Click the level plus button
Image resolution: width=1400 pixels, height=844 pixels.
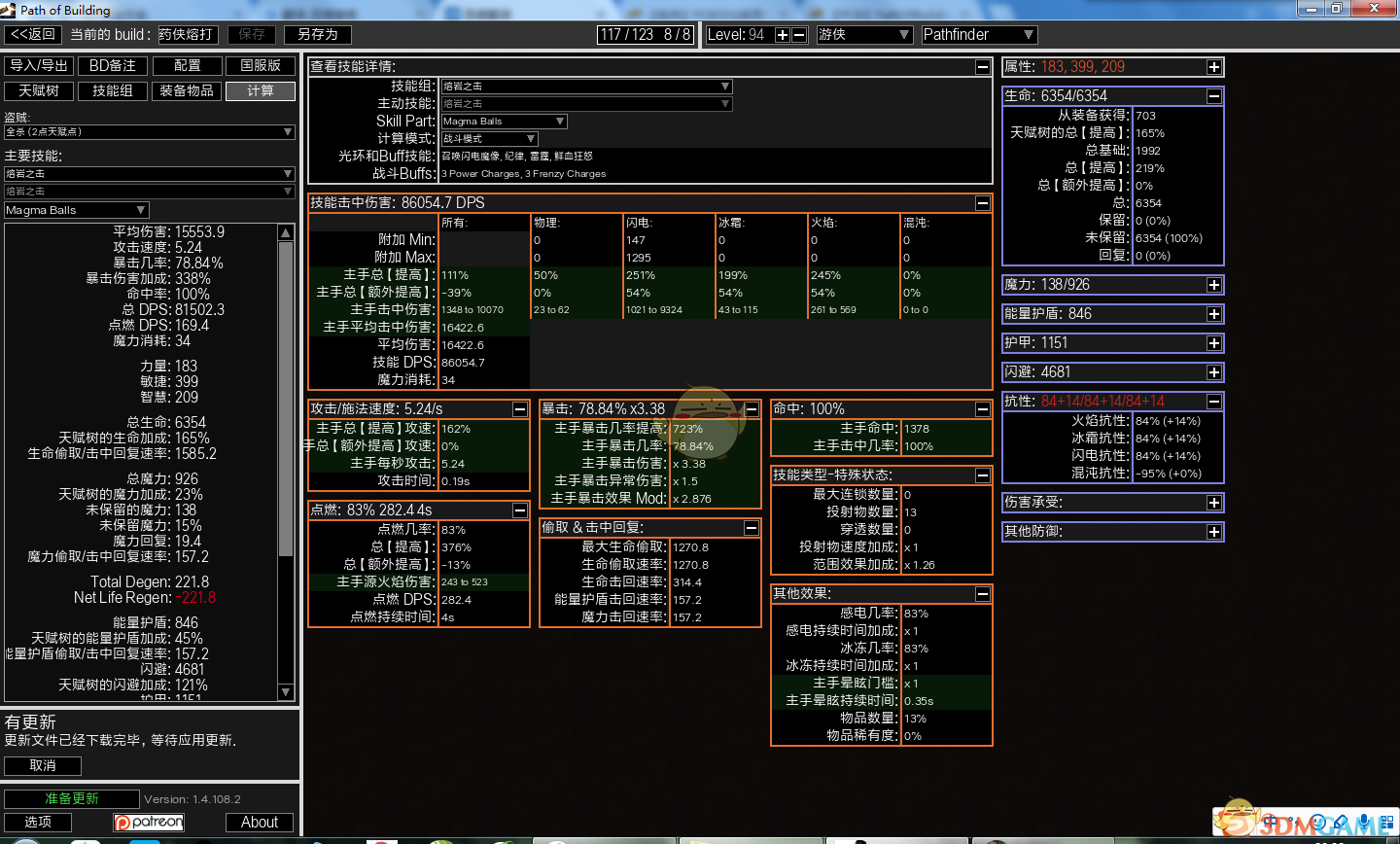pos(782,35)
